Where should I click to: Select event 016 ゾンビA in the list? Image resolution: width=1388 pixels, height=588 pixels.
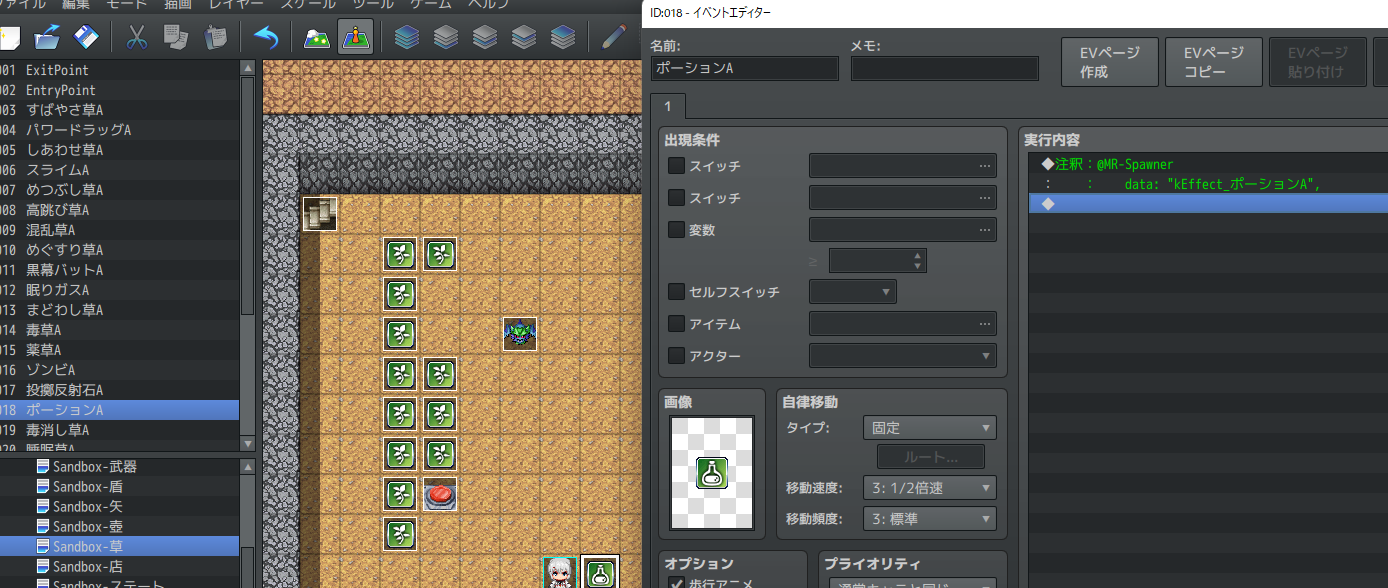120,370
